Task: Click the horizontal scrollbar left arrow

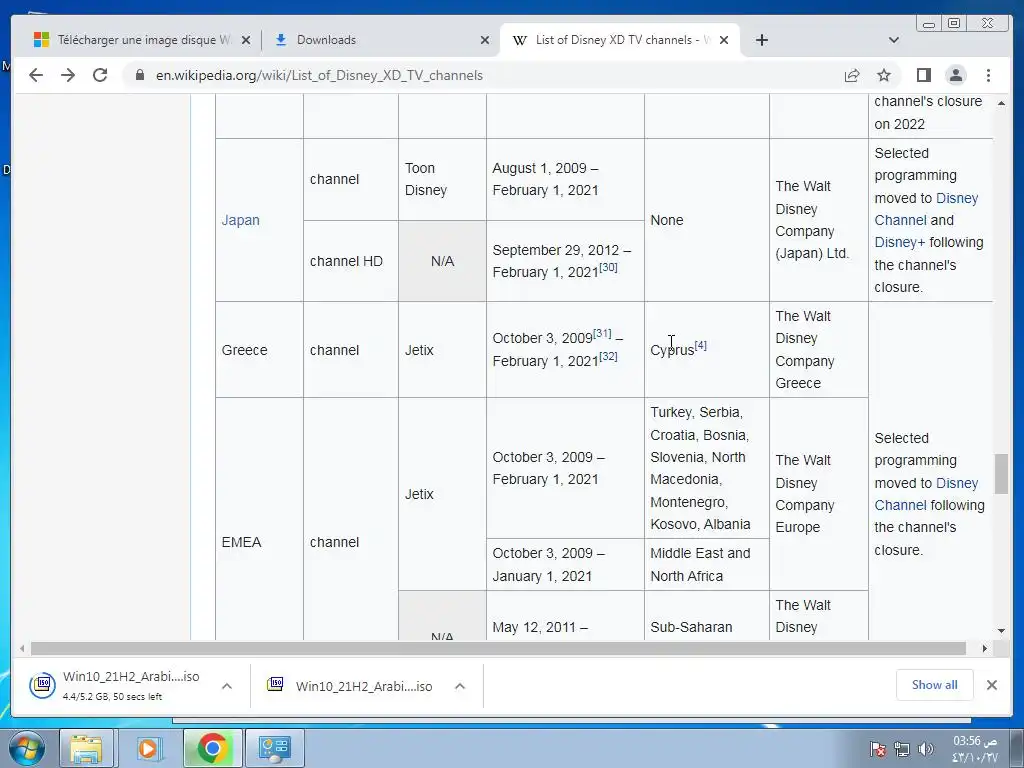Action: click(22, 648)
